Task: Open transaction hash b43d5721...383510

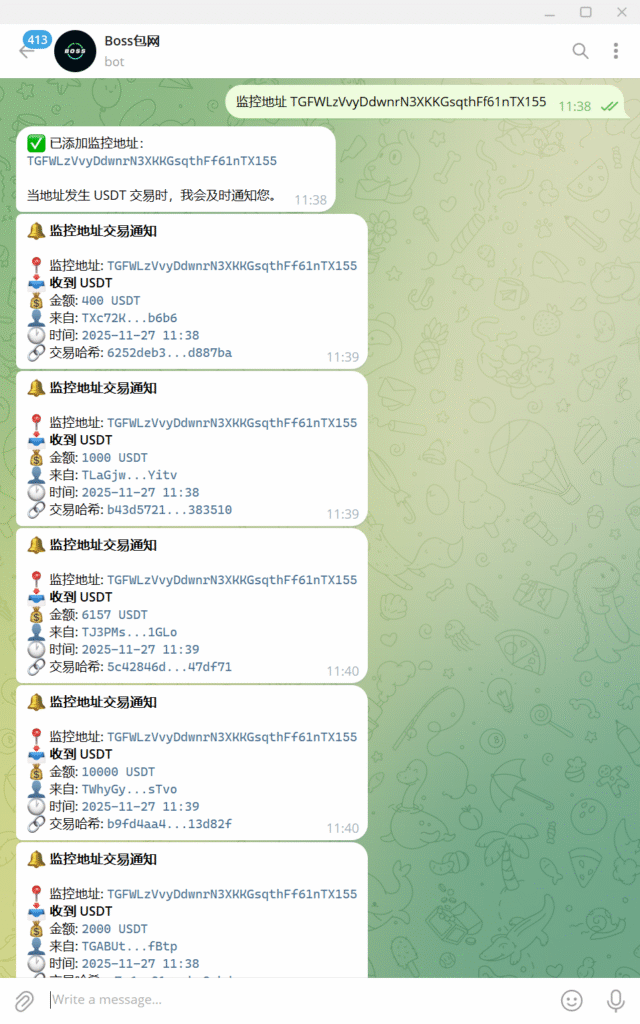Action: (x=169, y=509)
